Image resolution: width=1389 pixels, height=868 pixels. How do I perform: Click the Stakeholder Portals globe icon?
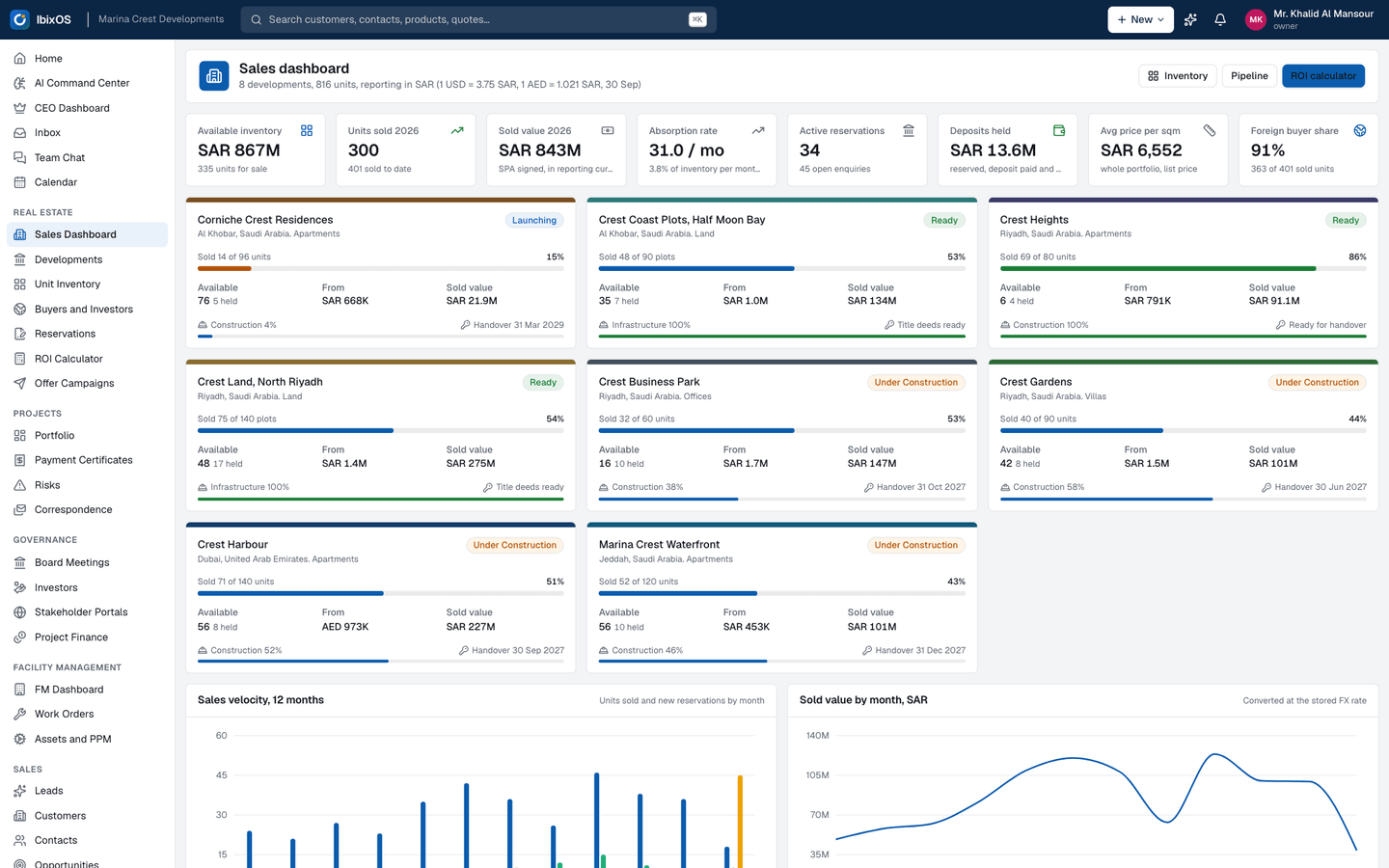tap(19, 612)
